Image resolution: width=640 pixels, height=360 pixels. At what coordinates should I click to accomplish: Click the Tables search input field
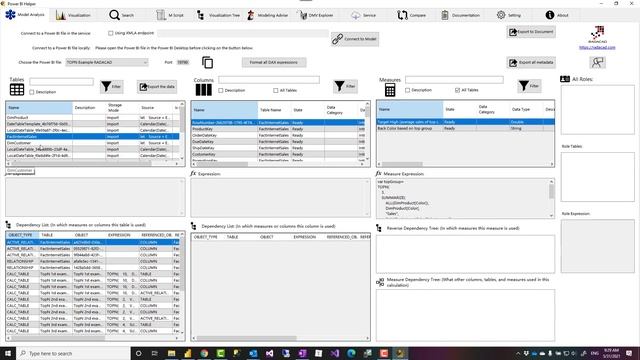[x=61, y=82]
